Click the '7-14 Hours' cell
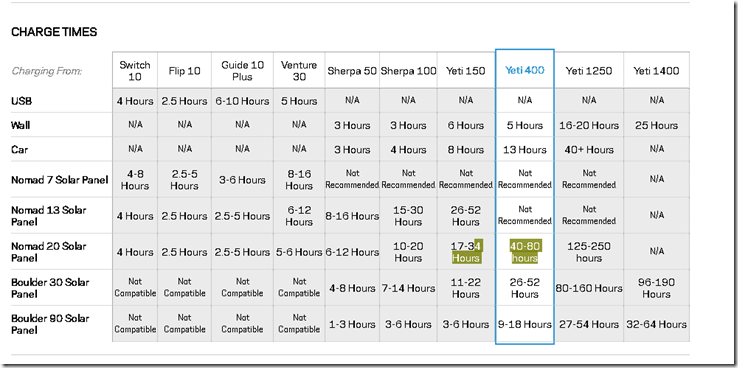The width and height of the screenshot is (738, 368). point(408,288)
